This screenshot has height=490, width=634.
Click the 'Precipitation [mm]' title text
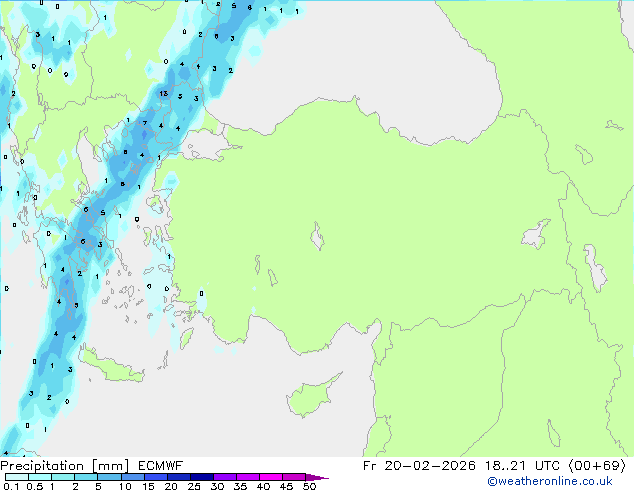tap(65, 466)
